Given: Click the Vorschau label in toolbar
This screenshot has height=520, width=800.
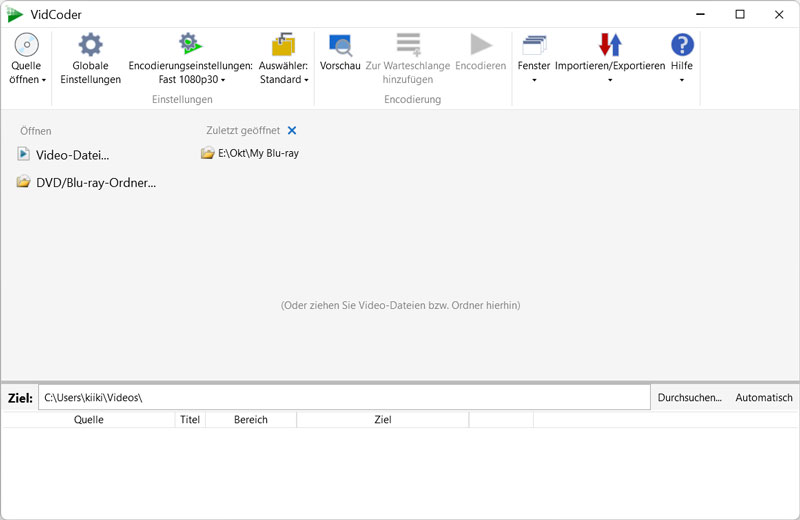Looking at the screenshot, I should [340, 66].
